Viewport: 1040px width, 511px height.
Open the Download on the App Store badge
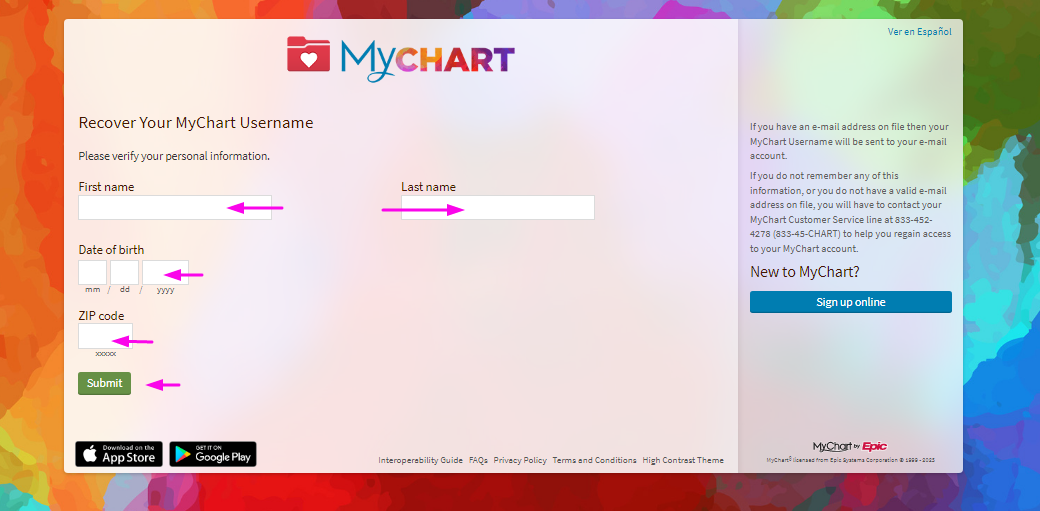(119, 454)
